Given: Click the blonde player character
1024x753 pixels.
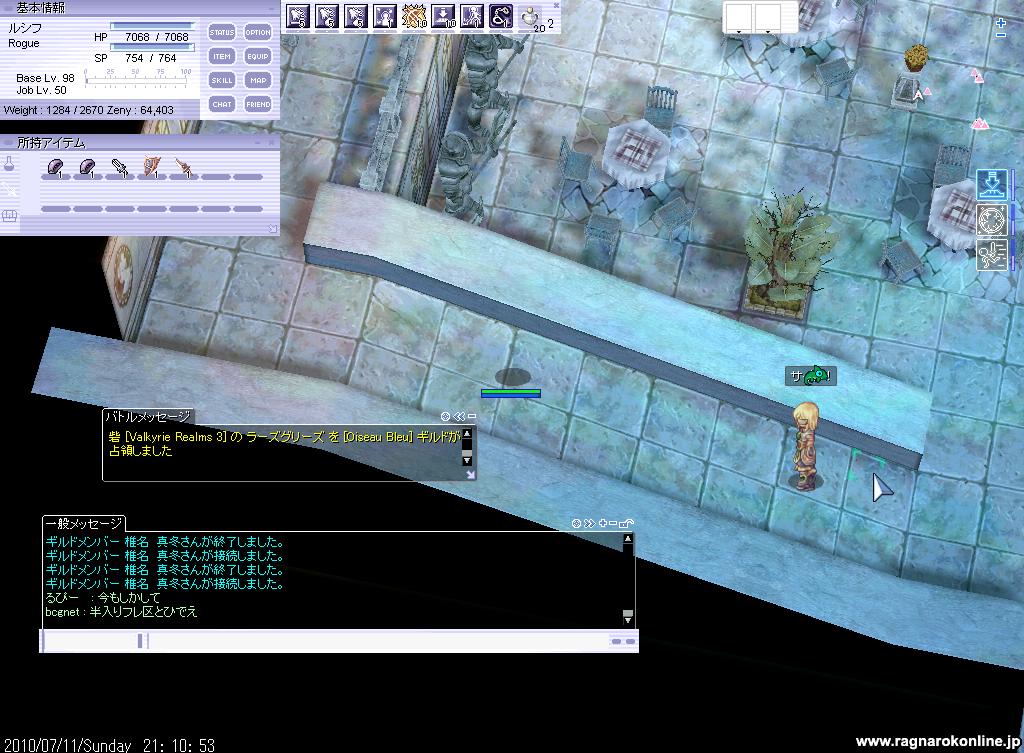Looking at the screenshot, I should coord(806,446).
